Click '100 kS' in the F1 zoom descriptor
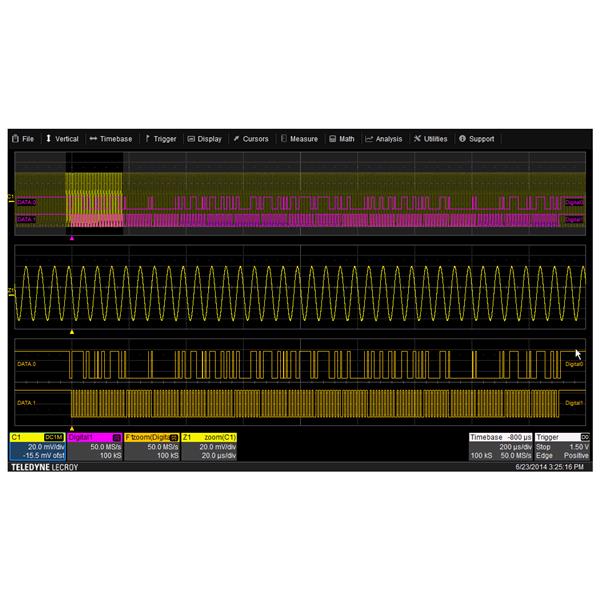Viewport: 600px width, 600px height. coord(168,455)
